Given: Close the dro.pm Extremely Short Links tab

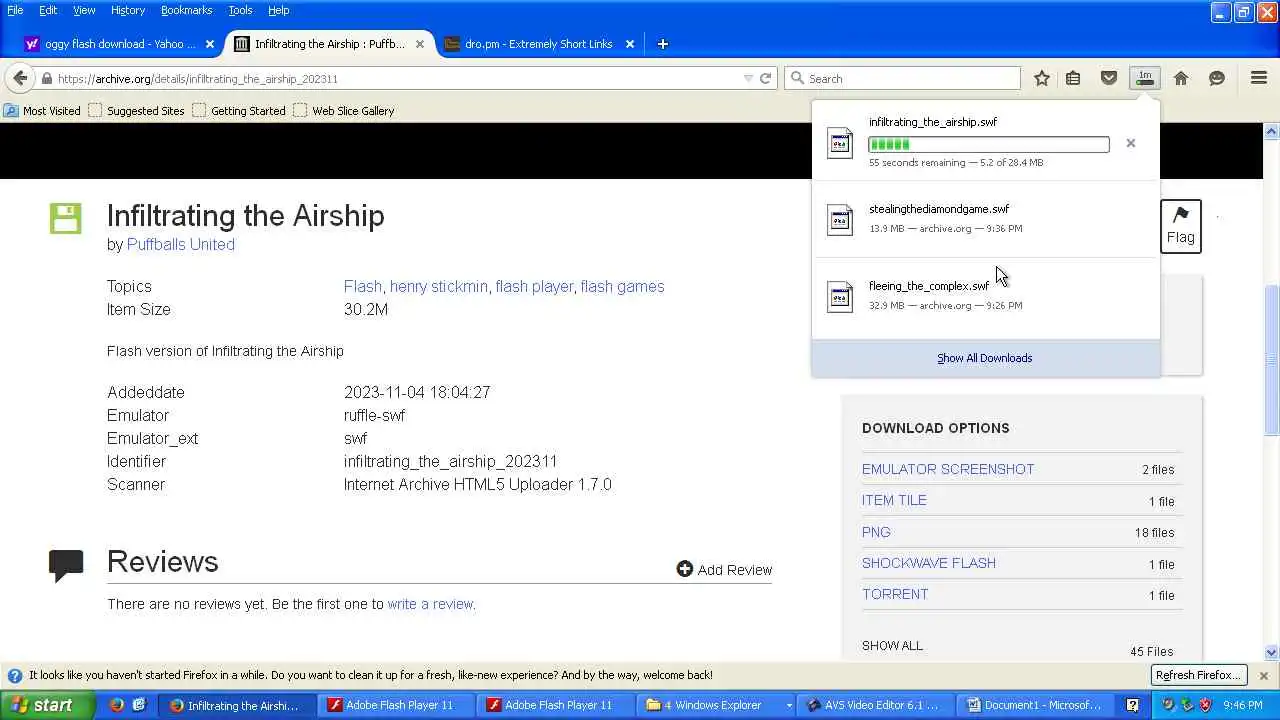Looking at the screenshot, I should coord(630,44).
